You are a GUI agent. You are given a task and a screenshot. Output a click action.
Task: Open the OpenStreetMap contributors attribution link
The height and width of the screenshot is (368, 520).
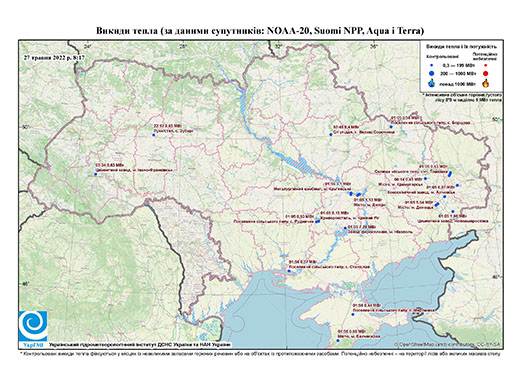pyautogui.click(x=447, y=345)
